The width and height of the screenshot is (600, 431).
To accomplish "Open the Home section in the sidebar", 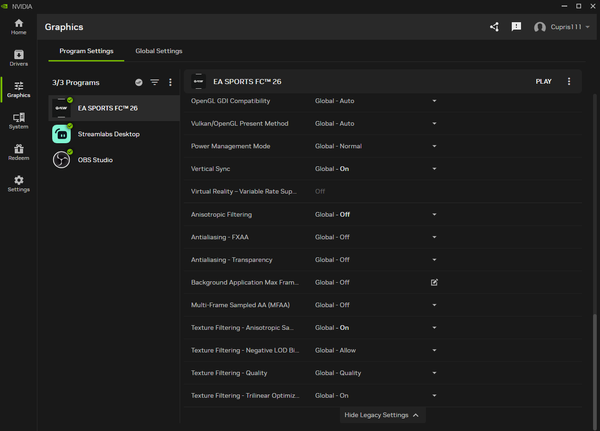I will coord(18,26).
